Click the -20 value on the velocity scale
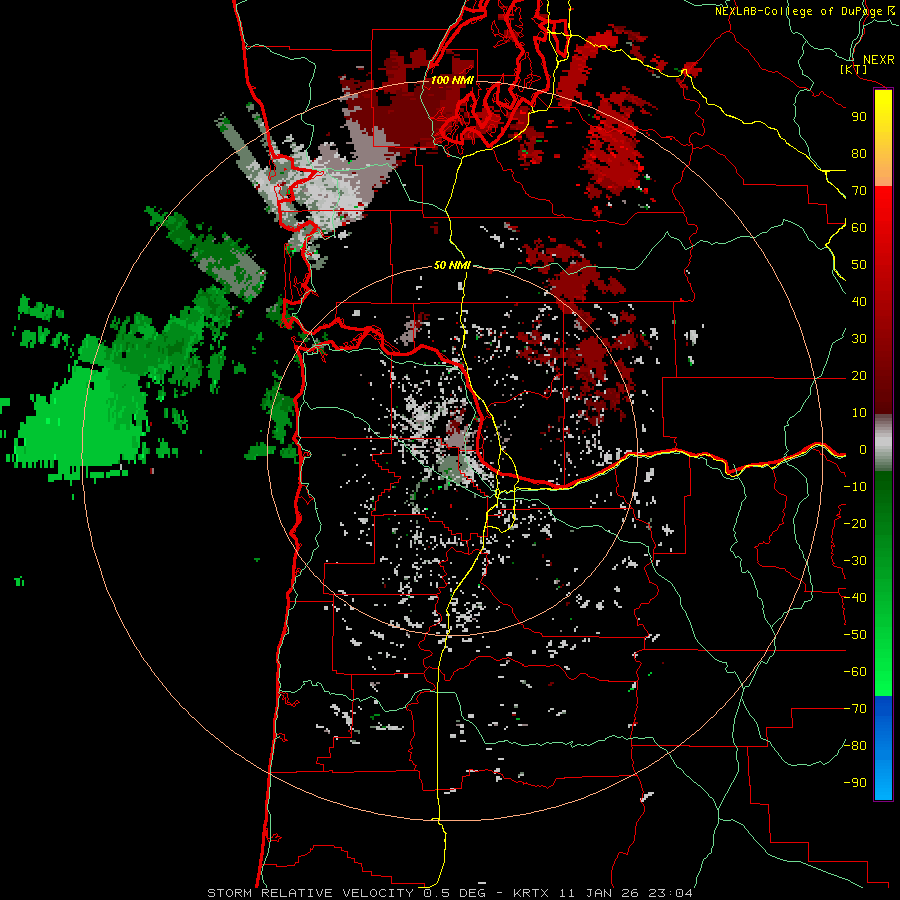Image resolution: width=900 pixels, height=900 pixels. point(855,523)
